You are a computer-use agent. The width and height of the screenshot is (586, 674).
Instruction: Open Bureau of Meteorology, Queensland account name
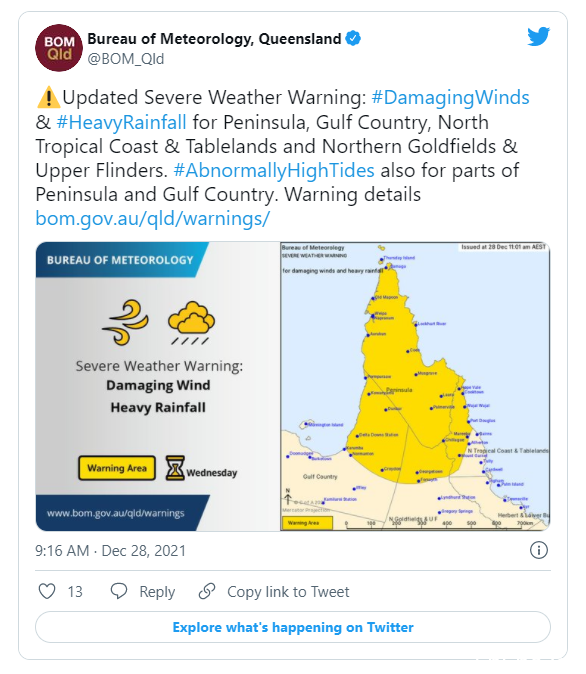pos(214,39)
